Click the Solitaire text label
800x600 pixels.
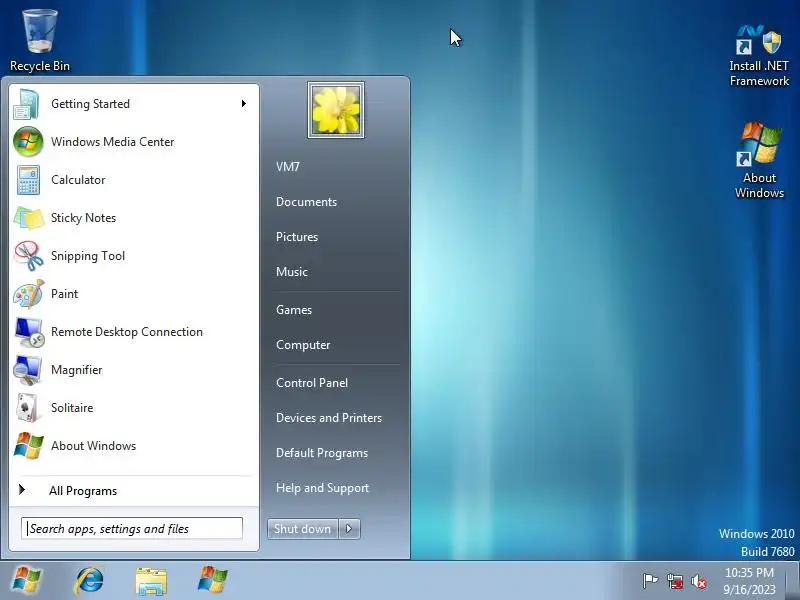(x=72, y=408)
